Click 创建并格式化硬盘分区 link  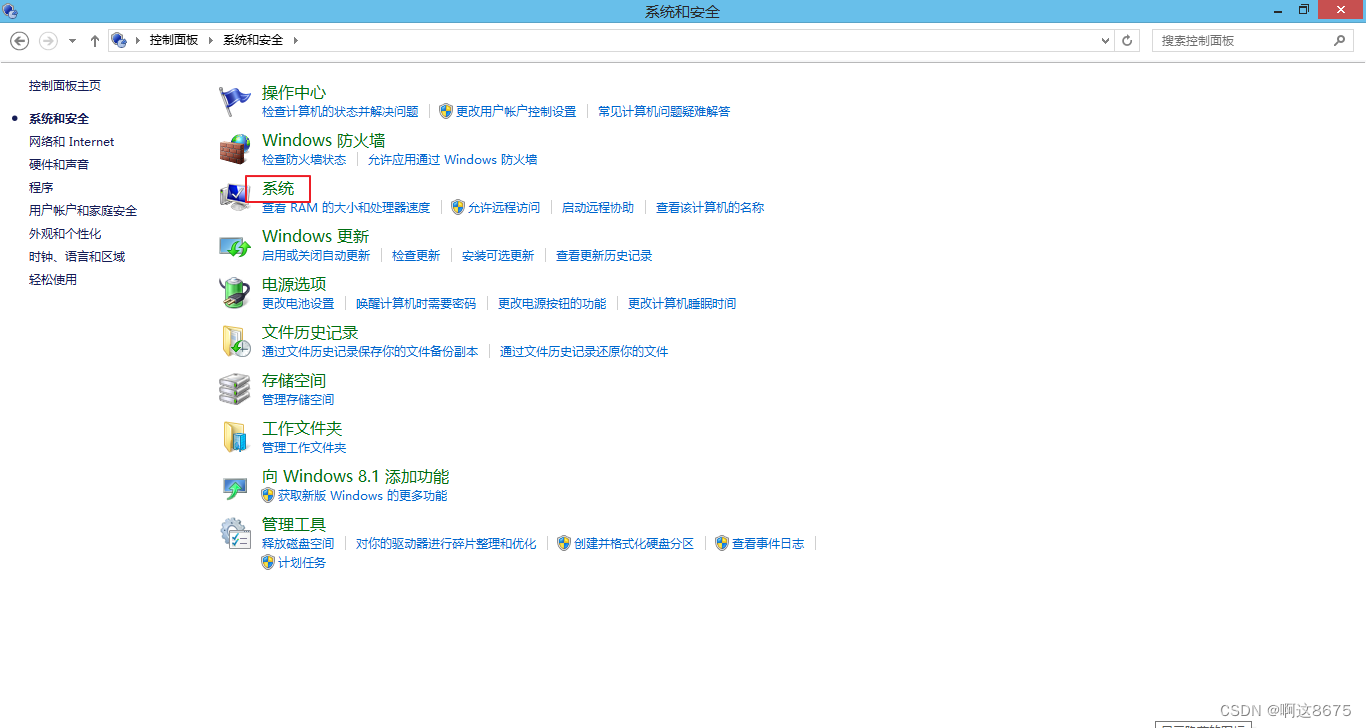coord(634,543)
